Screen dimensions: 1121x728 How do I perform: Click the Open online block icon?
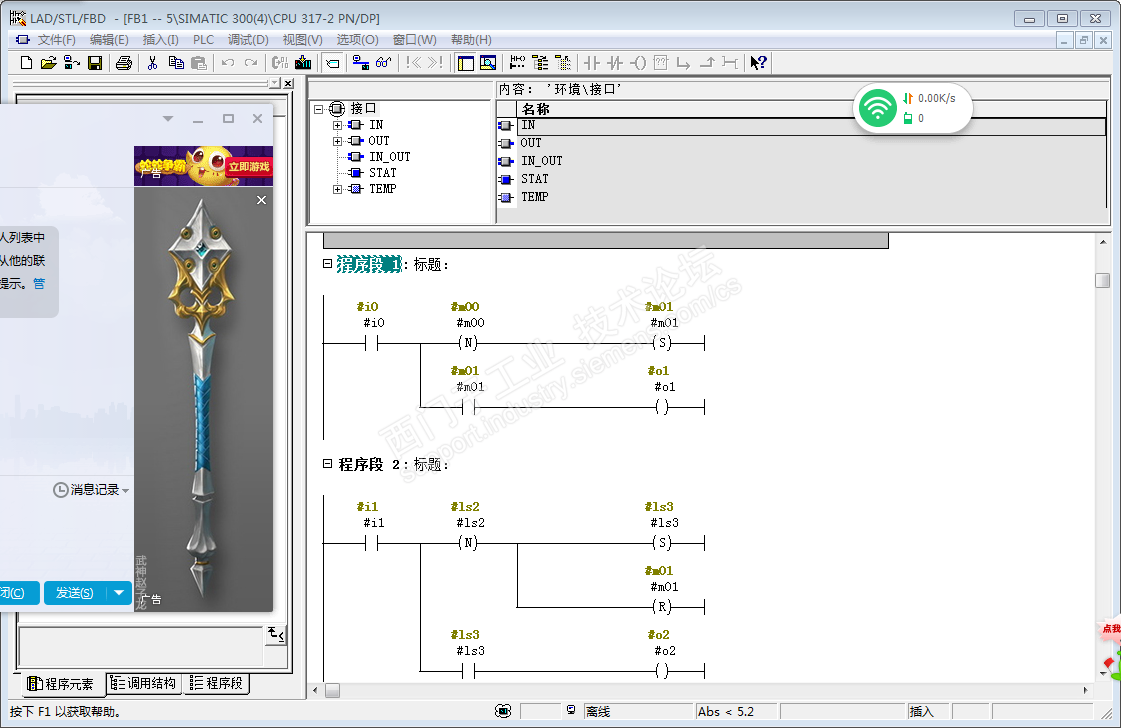pyautogui.click(x=71, y=63)
